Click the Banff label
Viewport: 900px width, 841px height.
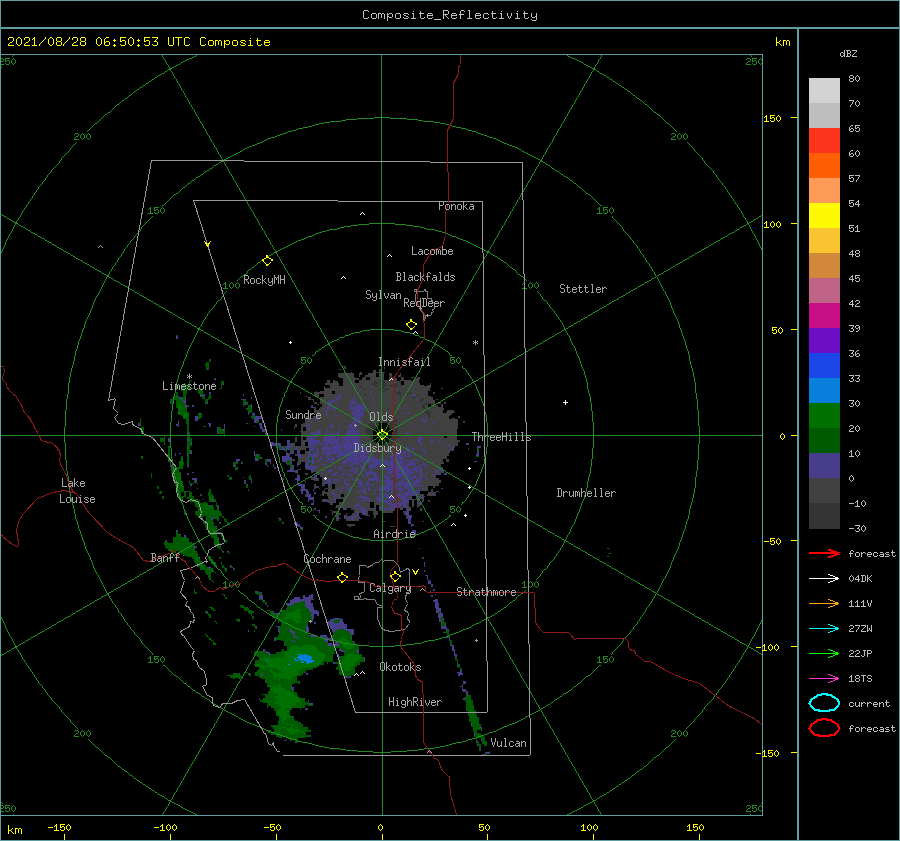pyautogui.click(x=165, y=557)
